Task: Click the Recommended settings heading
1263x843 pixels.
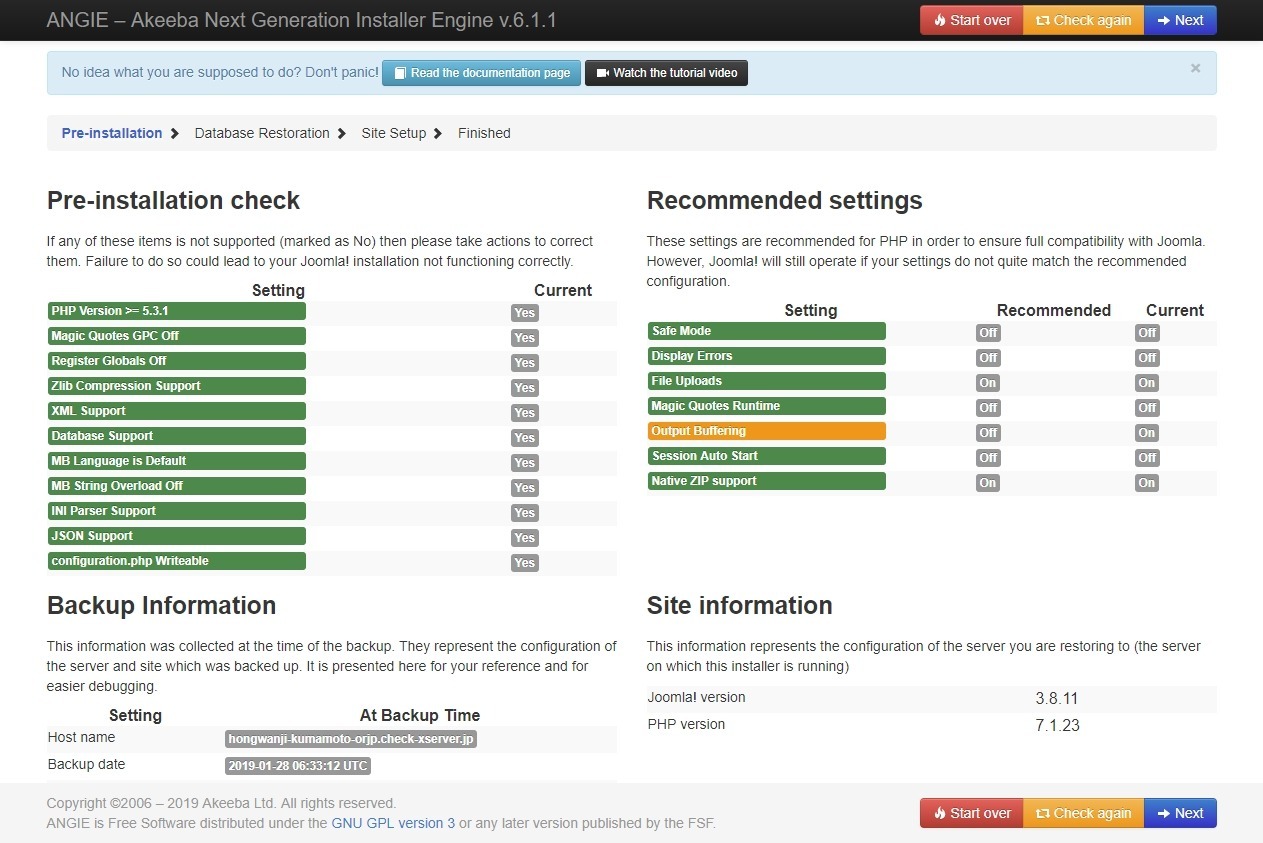Action: pos(785,201)
